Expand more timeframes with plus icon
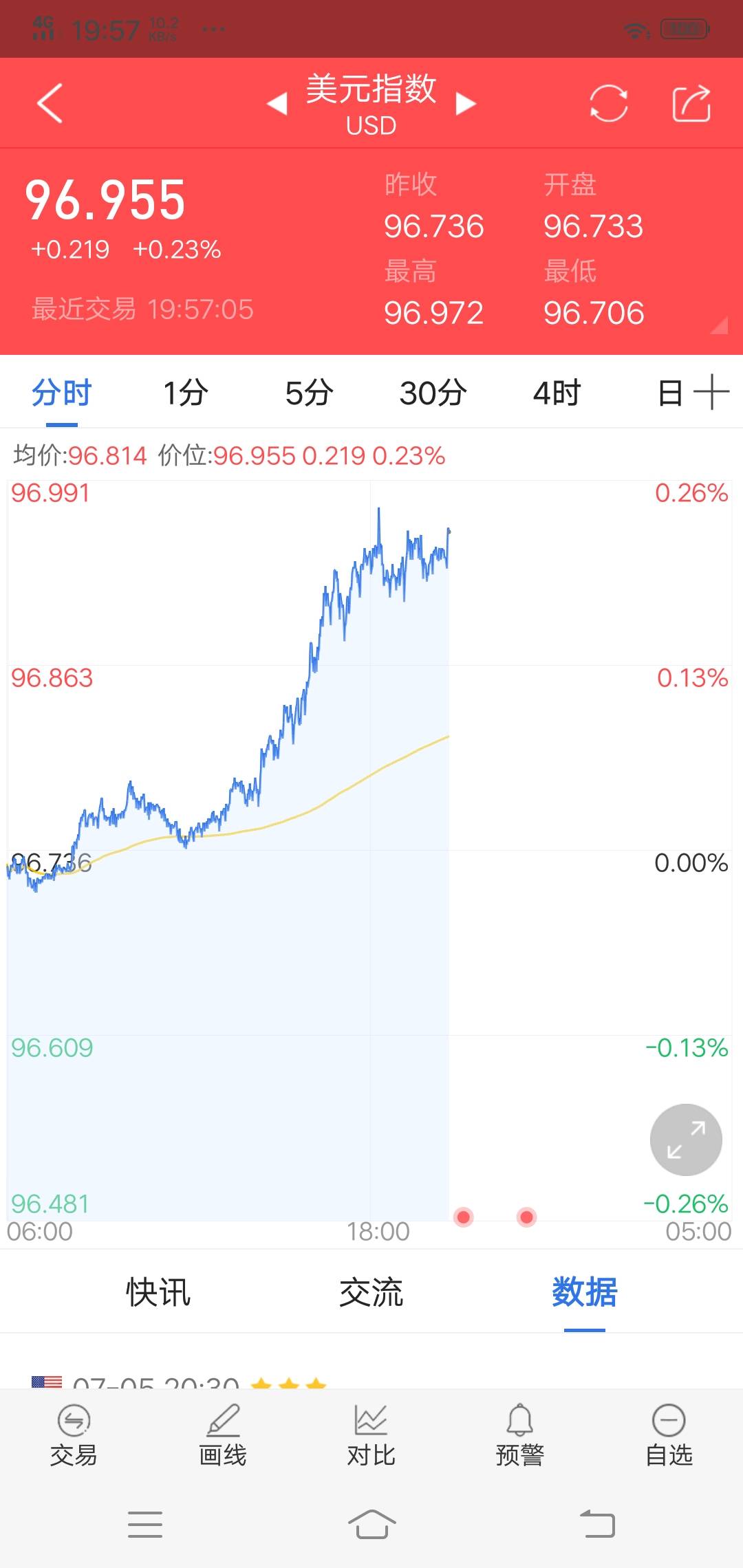743x1568 pixels. 711,393
